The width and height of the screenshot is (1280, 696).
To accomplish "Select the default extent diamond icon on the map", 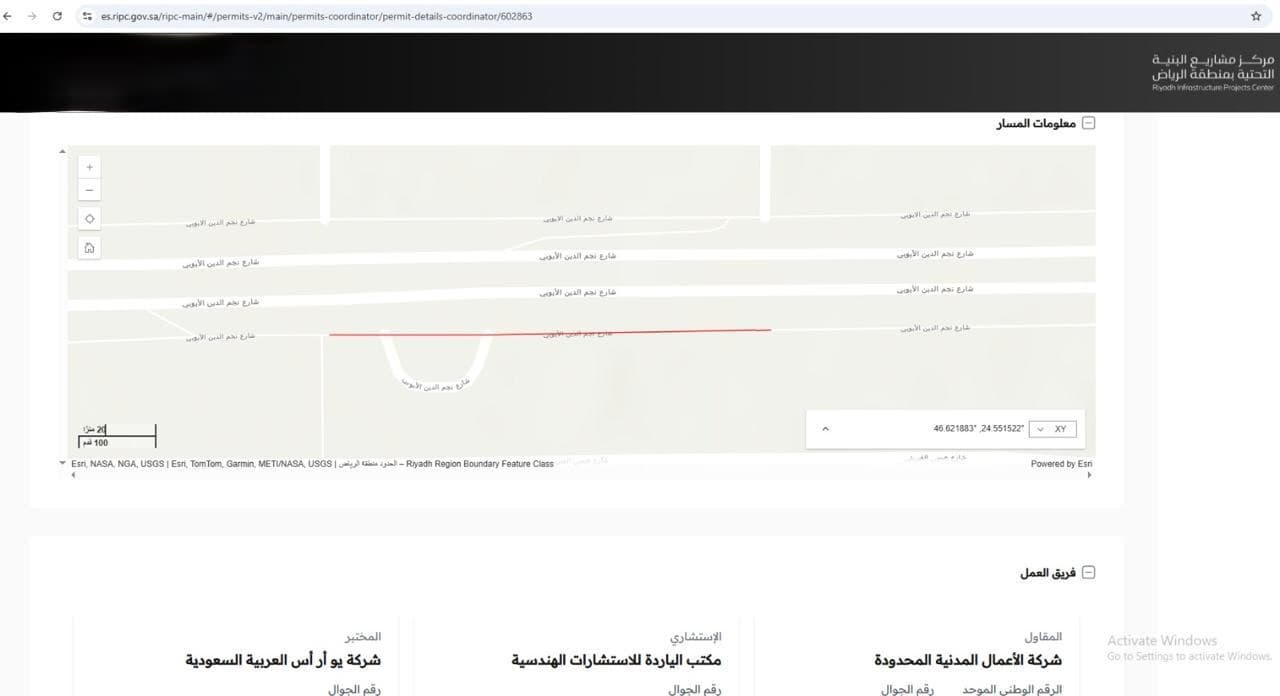I will (89, 218).
